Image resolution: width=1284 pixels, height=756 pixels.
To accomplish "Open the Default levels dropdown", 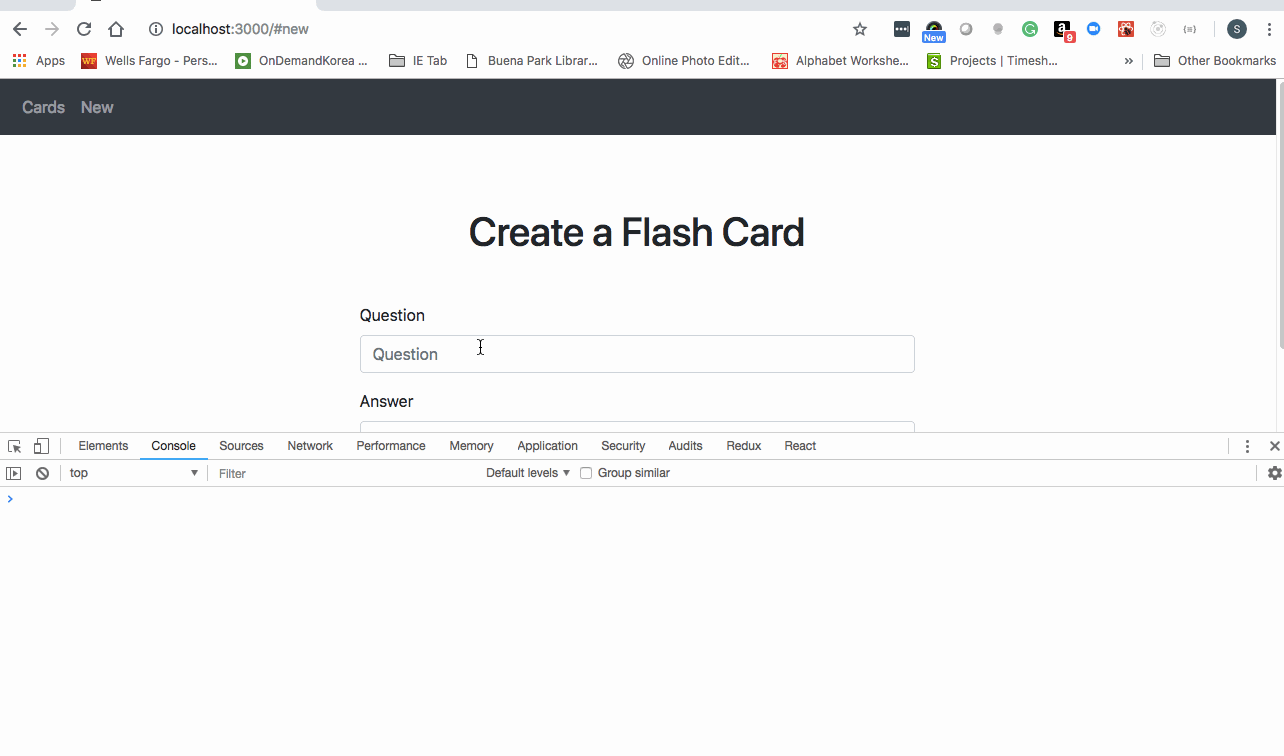I will coord(525,472).
